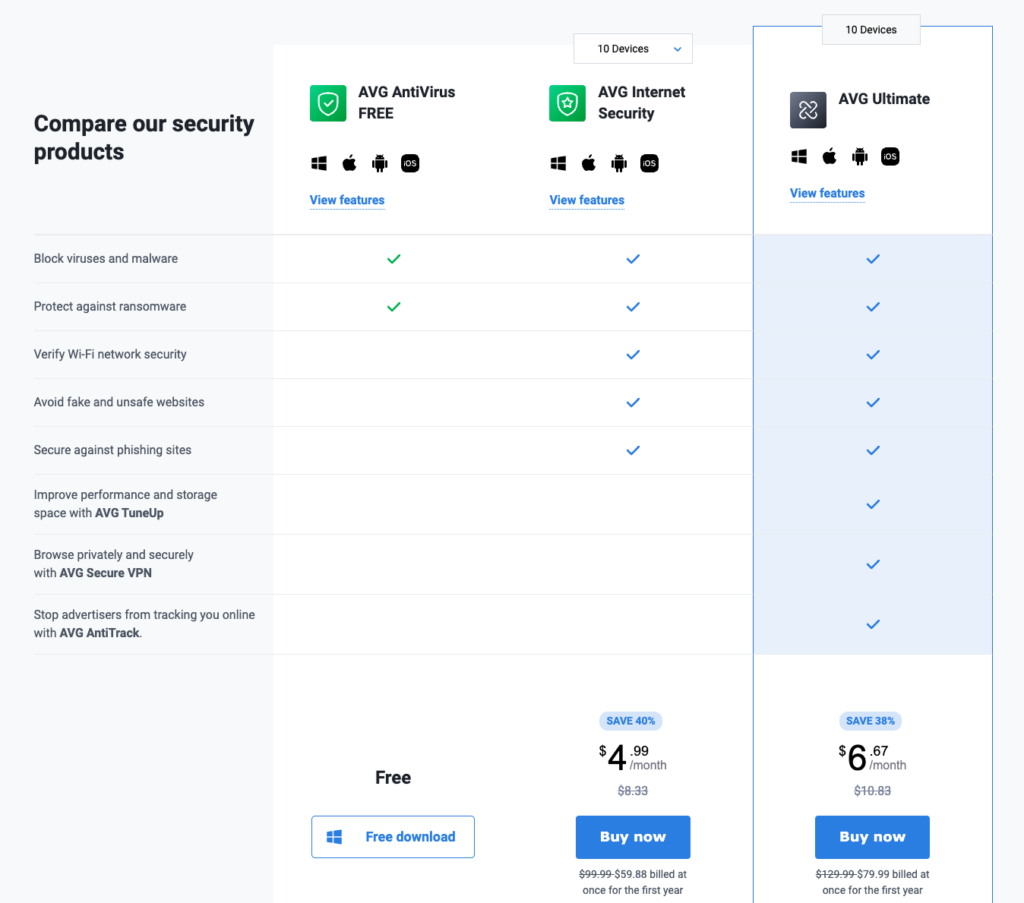The width and height of the screenshot is (1024, 903).
Task: Click Apple icon under AVG Internet Security
Action: pyautogui.click(x=588, y=163)
